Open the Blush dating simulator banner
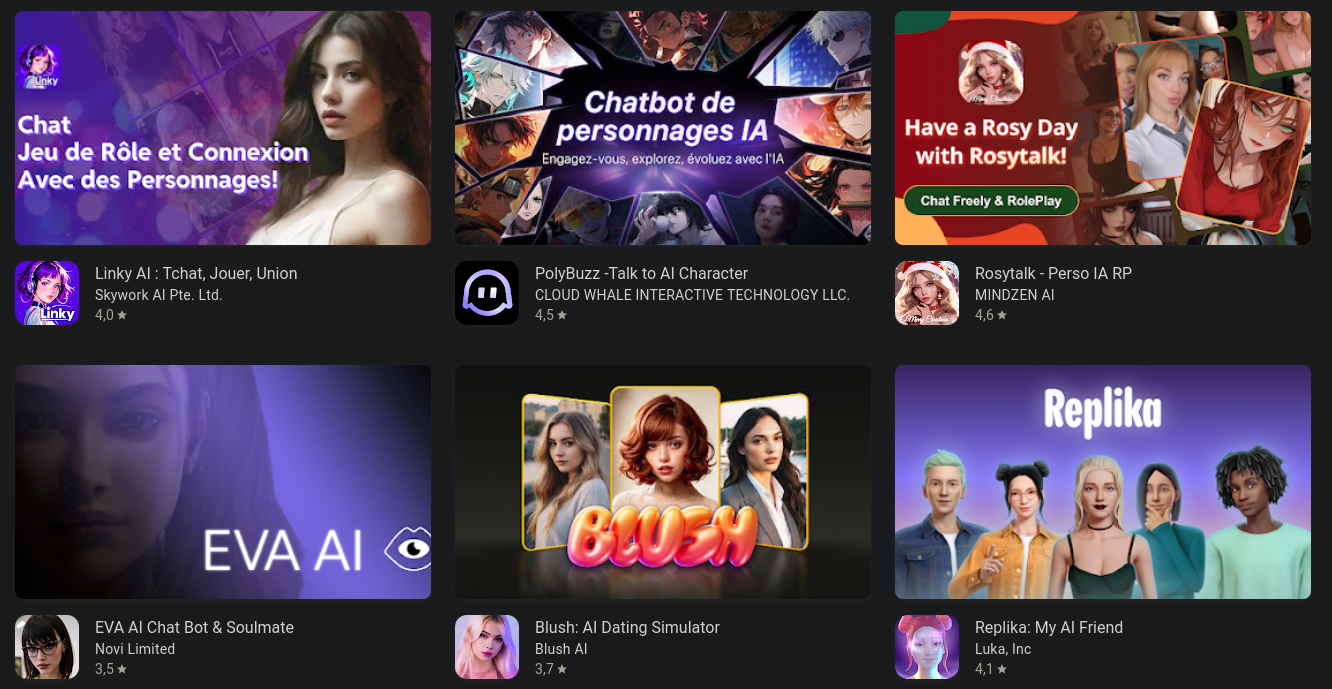Screen dimensions: 1332x689 [x=663, y=482]
